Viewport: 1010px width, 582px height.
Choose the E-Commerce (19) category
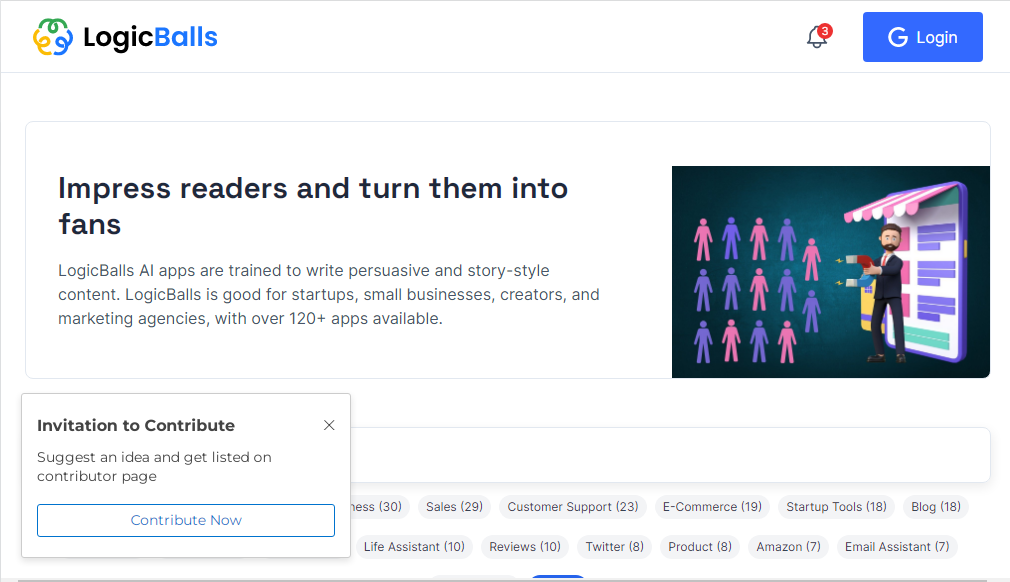pyautogui.click(x=712, y=507)
